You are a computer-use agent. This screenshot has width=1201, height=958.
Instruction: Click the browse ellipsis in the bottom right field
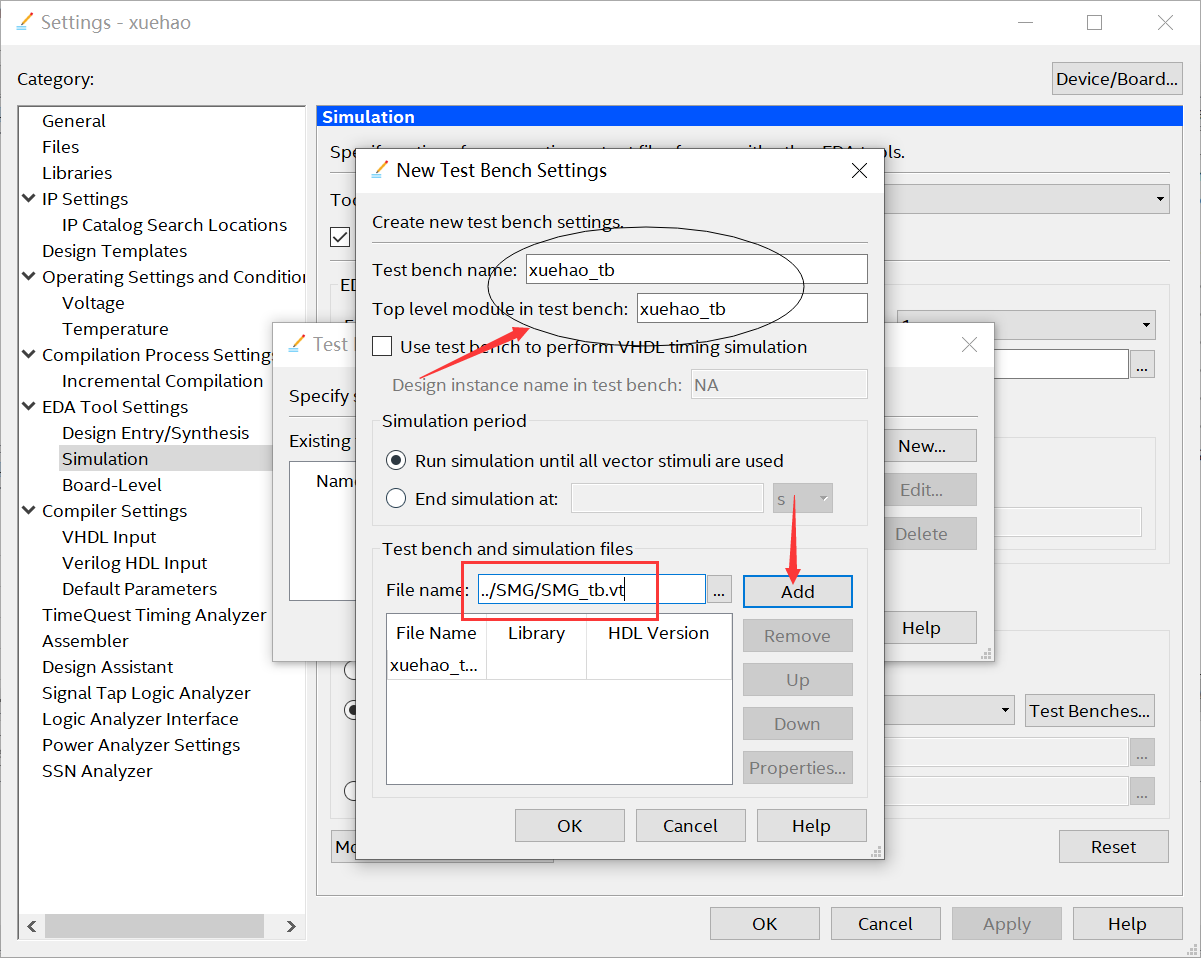click(1142, 791)
